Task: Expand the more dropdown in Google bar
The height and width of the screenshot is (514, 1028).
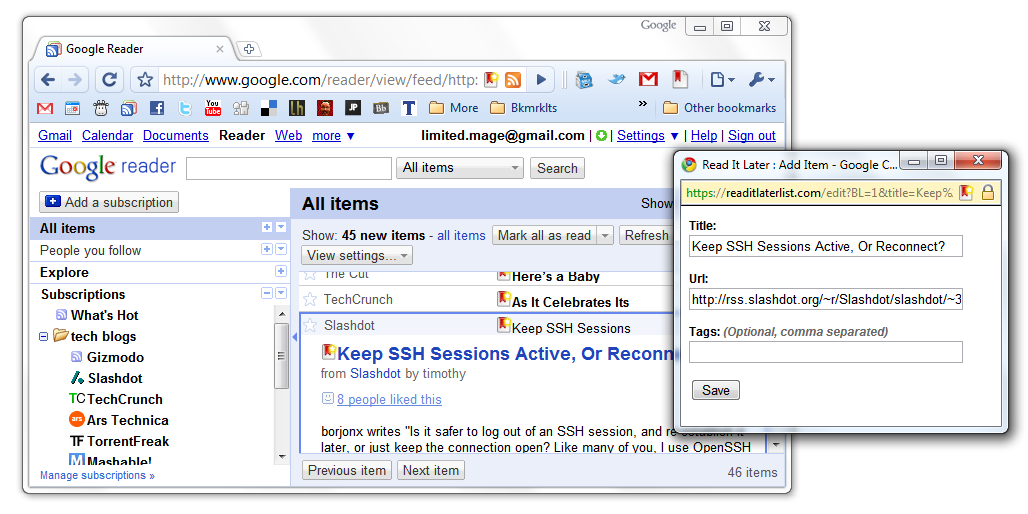Action: coord(333,136)
